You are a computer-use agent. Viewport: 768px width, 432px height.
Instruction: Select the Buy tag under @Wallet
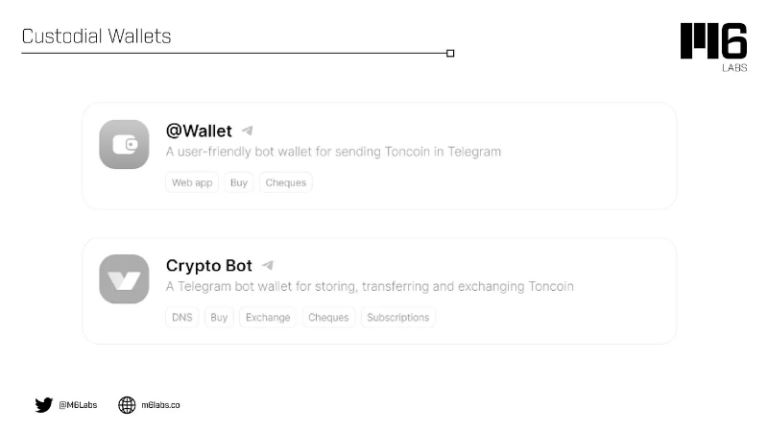tap(239, 183)
